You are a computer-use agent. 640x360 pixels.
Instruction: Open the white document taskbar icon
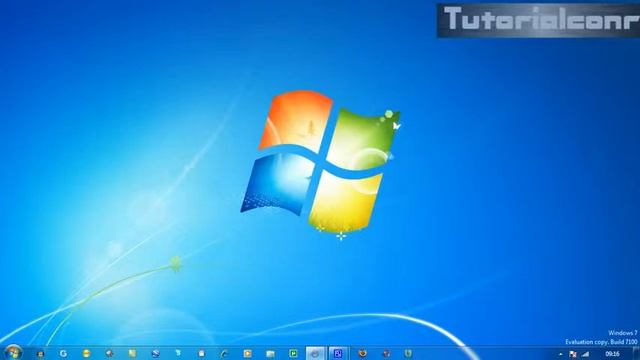click(201, 353)
